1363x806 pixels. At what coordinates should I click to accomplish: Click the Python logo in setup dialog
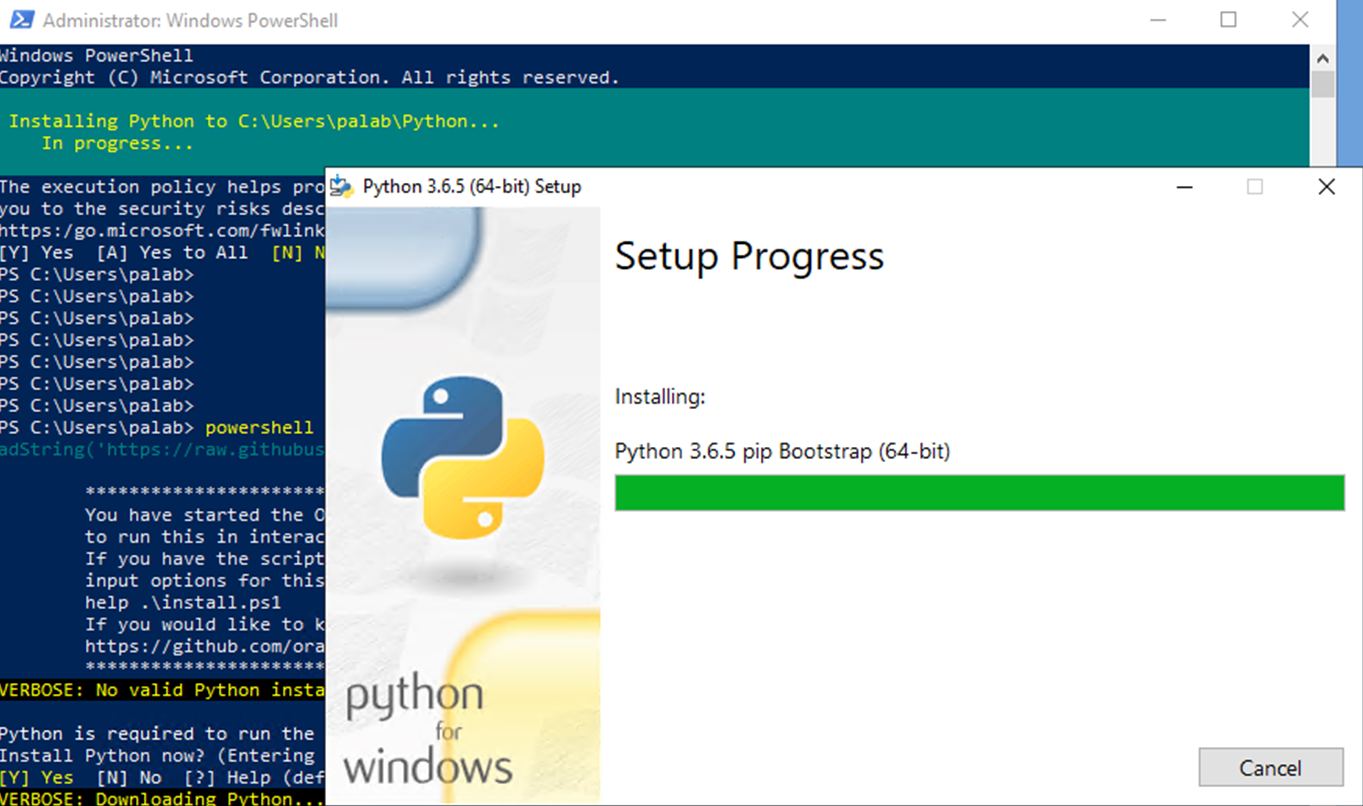463,457
